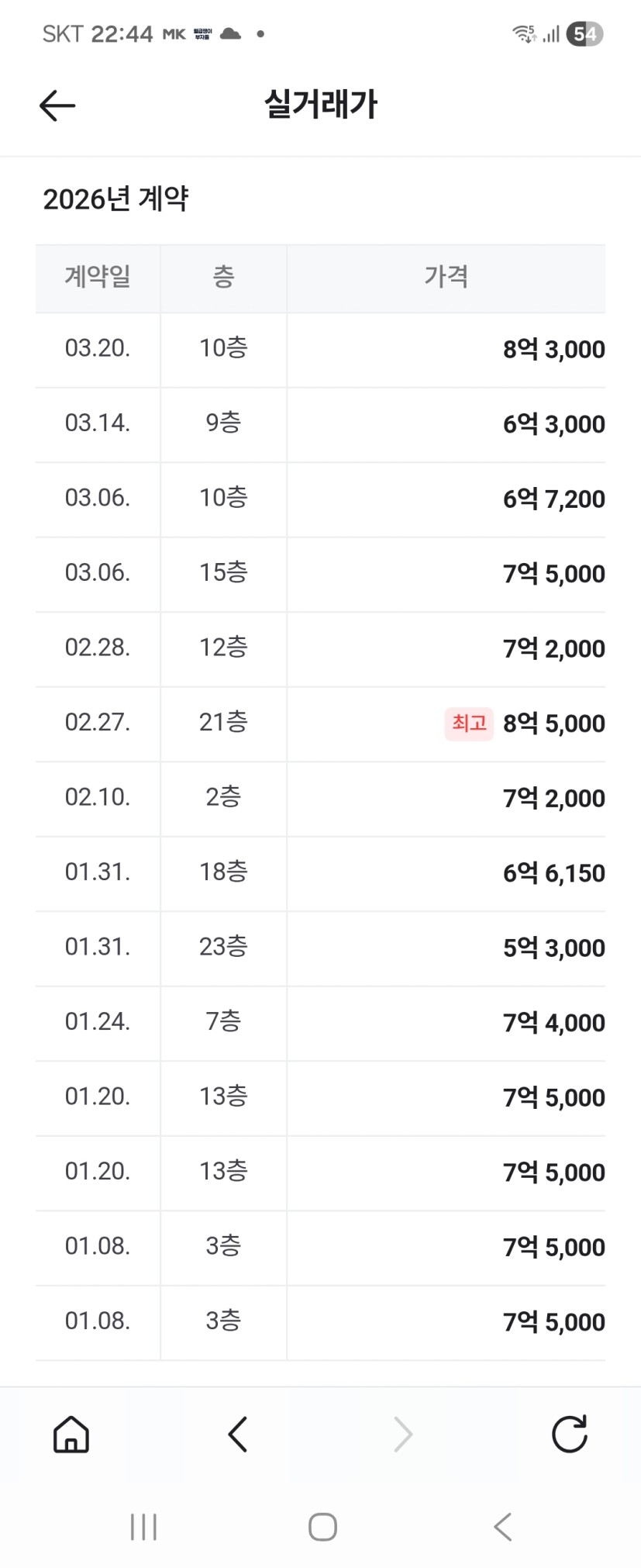The image size is (641, 1568).
Task: Tap the forward chevron in the bottom bar
Action: (x=403, y=1434)
